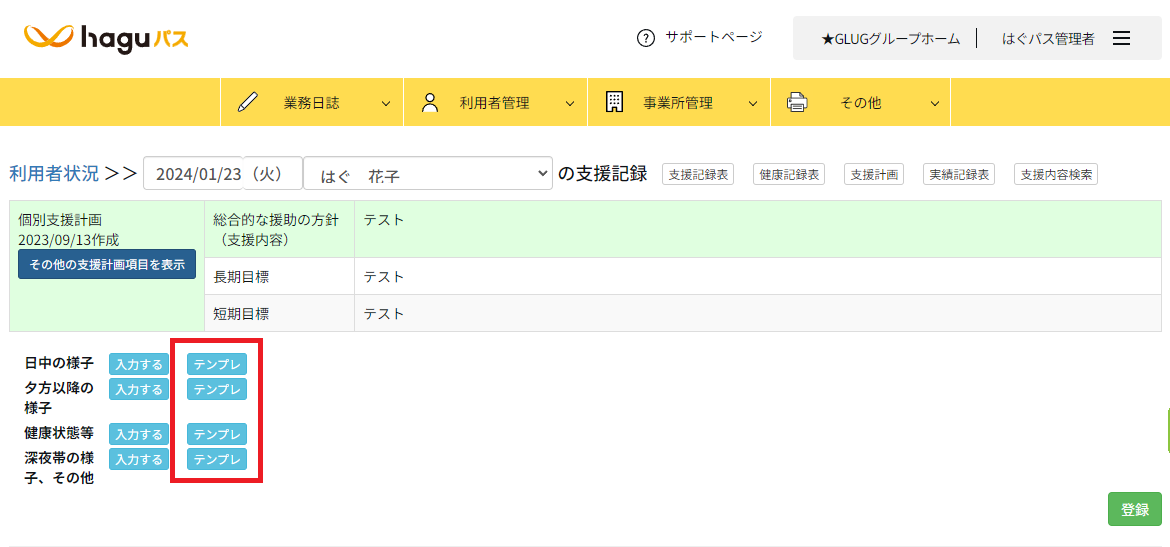Click the pencil icon for 業務日誌
Viewport: 1170px width, 547px height.
pyautogui.click(x=248, y=102)
